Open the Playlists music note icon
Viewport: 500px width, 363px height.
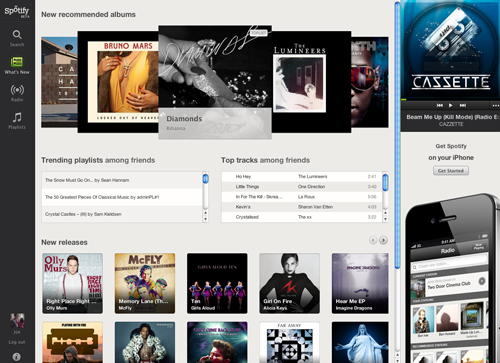click(x=17, y=117)
